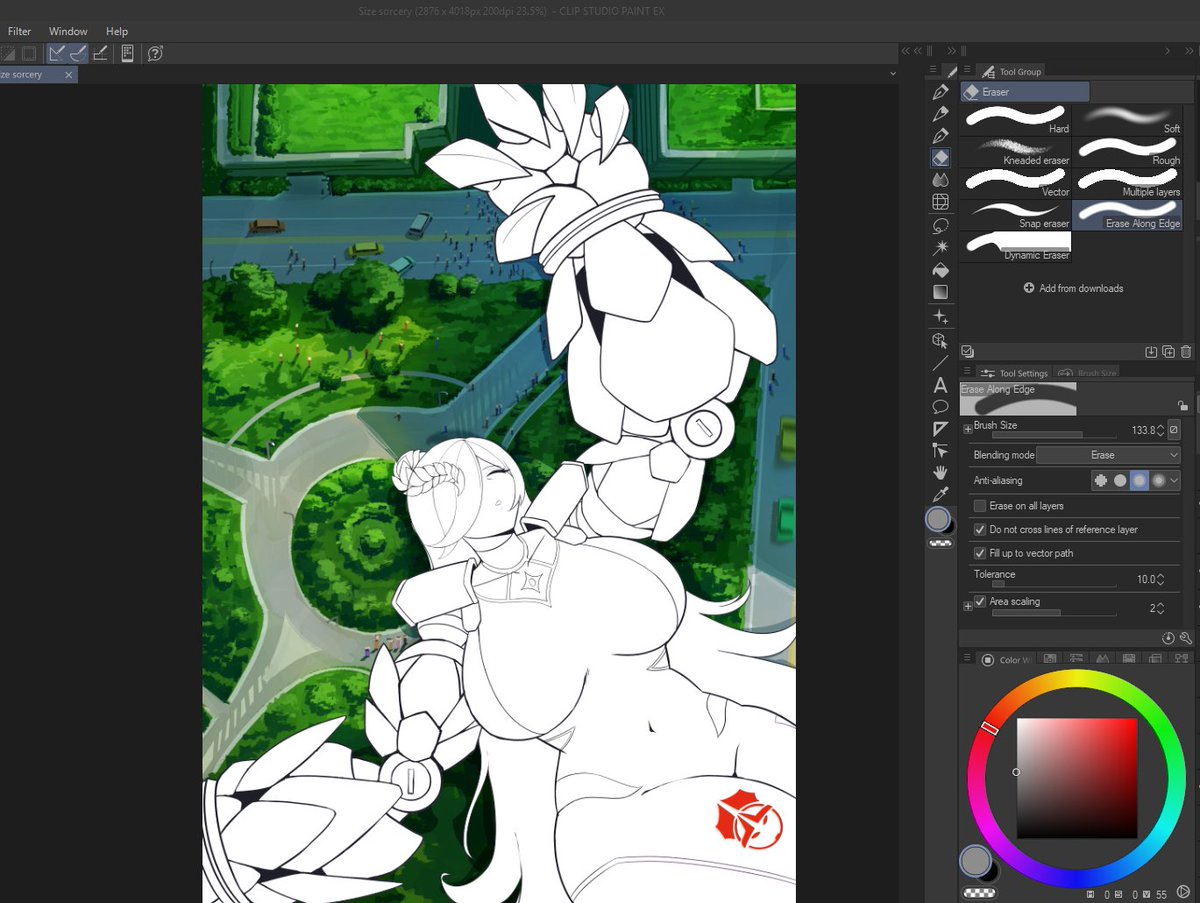Switch to the Brush Size tab
Screen dimensions: 1200x903
[1088, 373]
